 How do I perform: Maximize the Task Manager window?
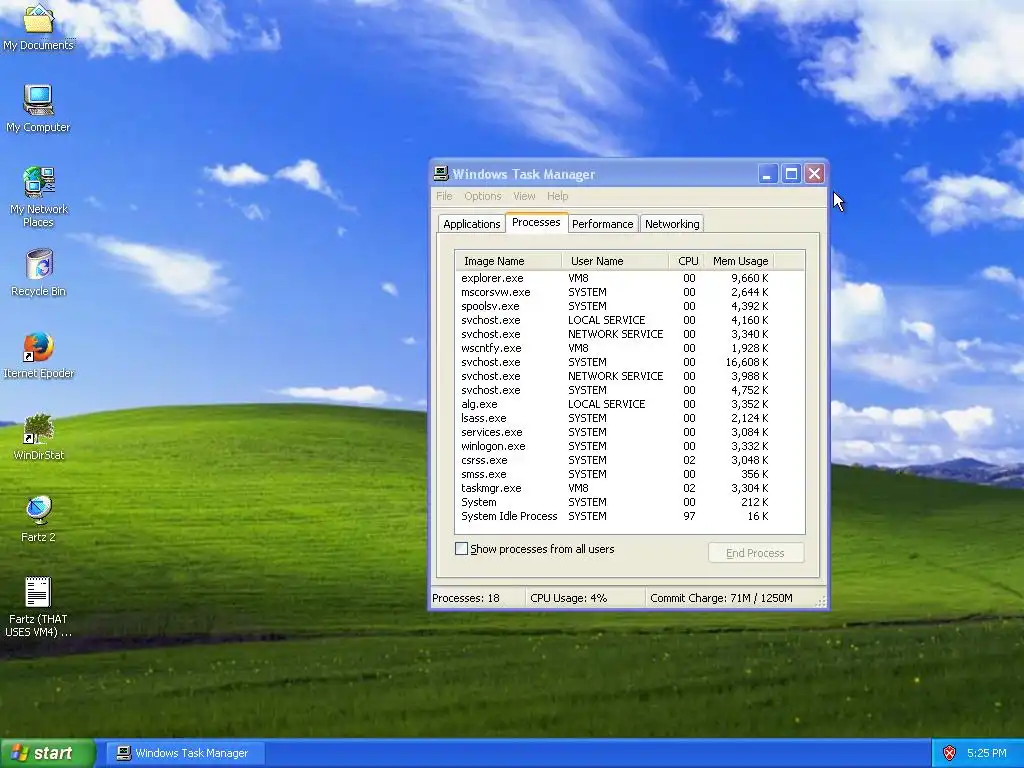click(x=791, y=174)
